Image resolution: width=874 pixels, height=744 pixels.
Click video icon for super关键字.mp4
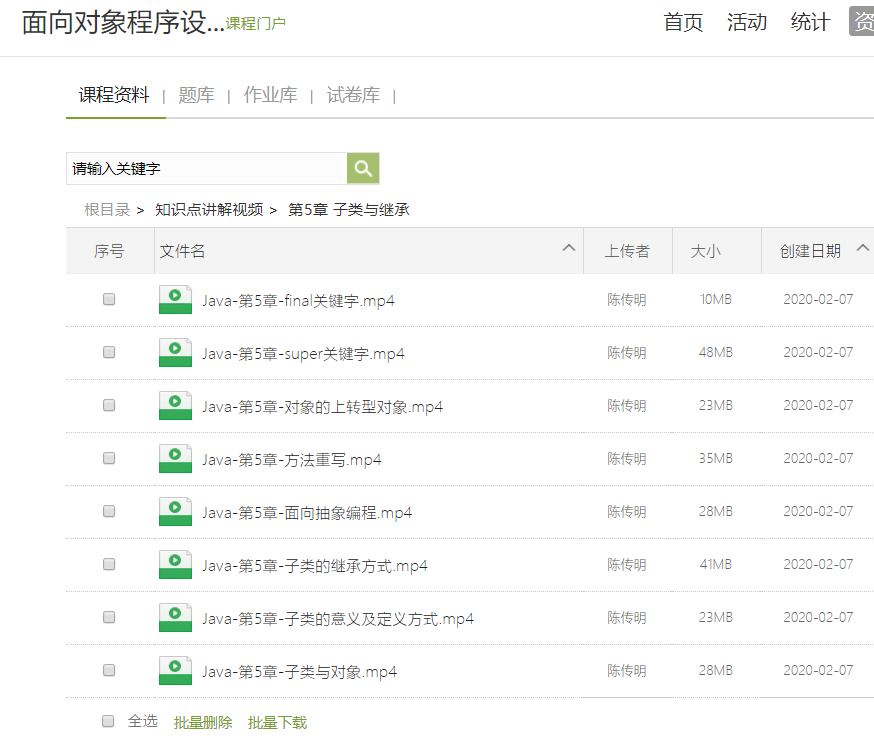coord(175,352)
